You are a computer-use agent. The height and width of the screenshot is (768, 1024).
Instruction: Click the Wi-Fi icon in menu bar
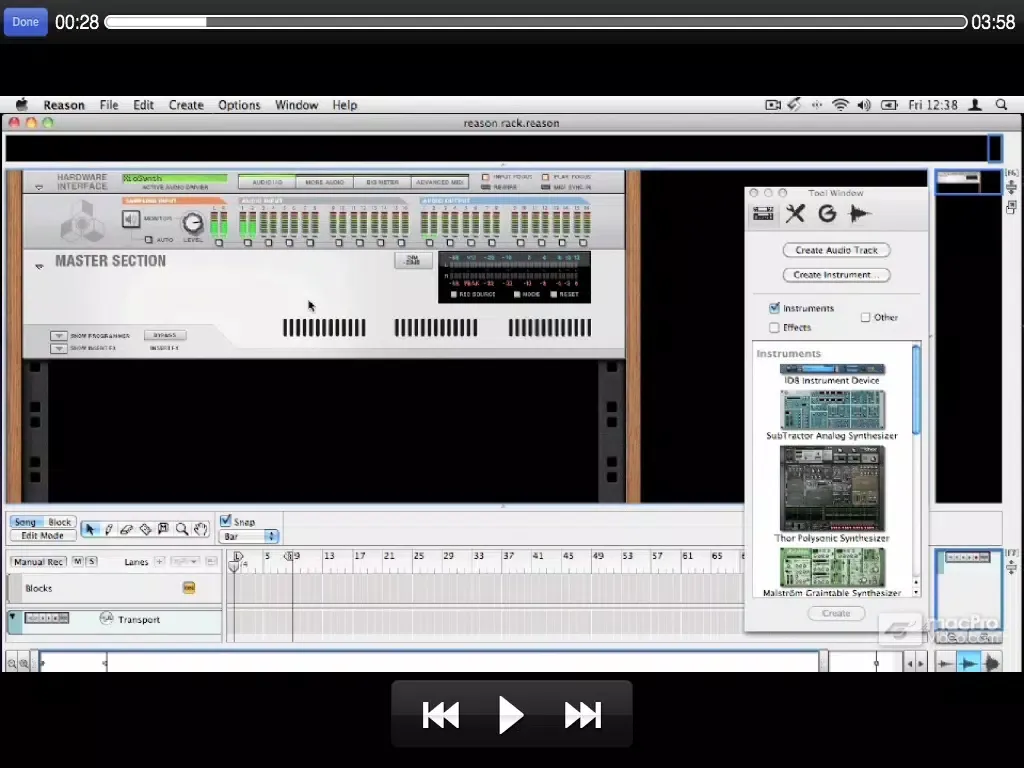pos(840,104)
